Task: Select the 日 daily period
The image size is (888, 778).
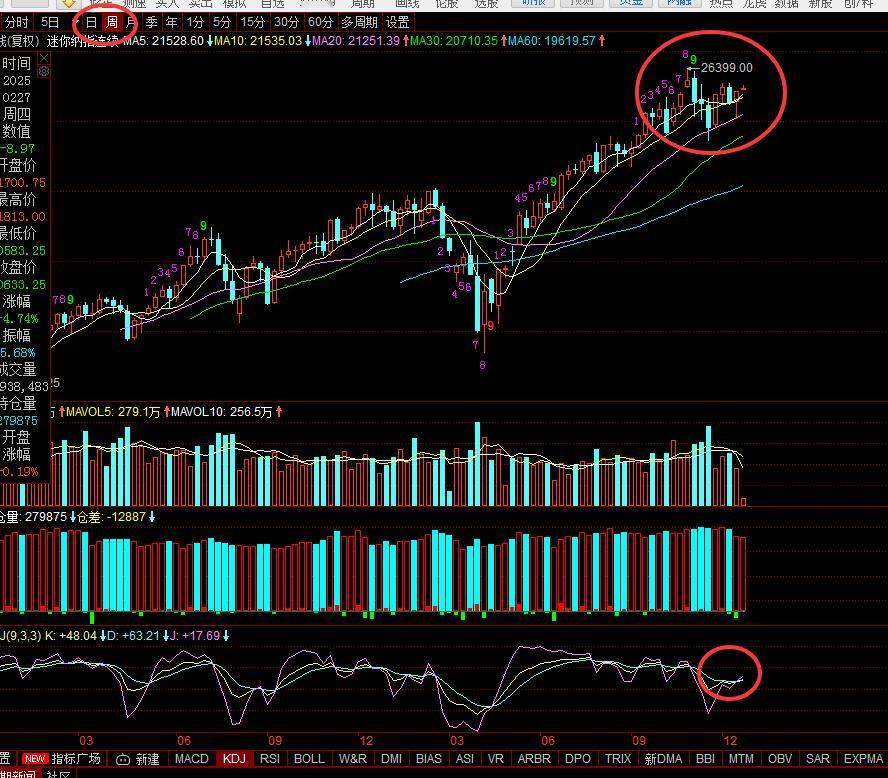Action: [x=91, y=23]
